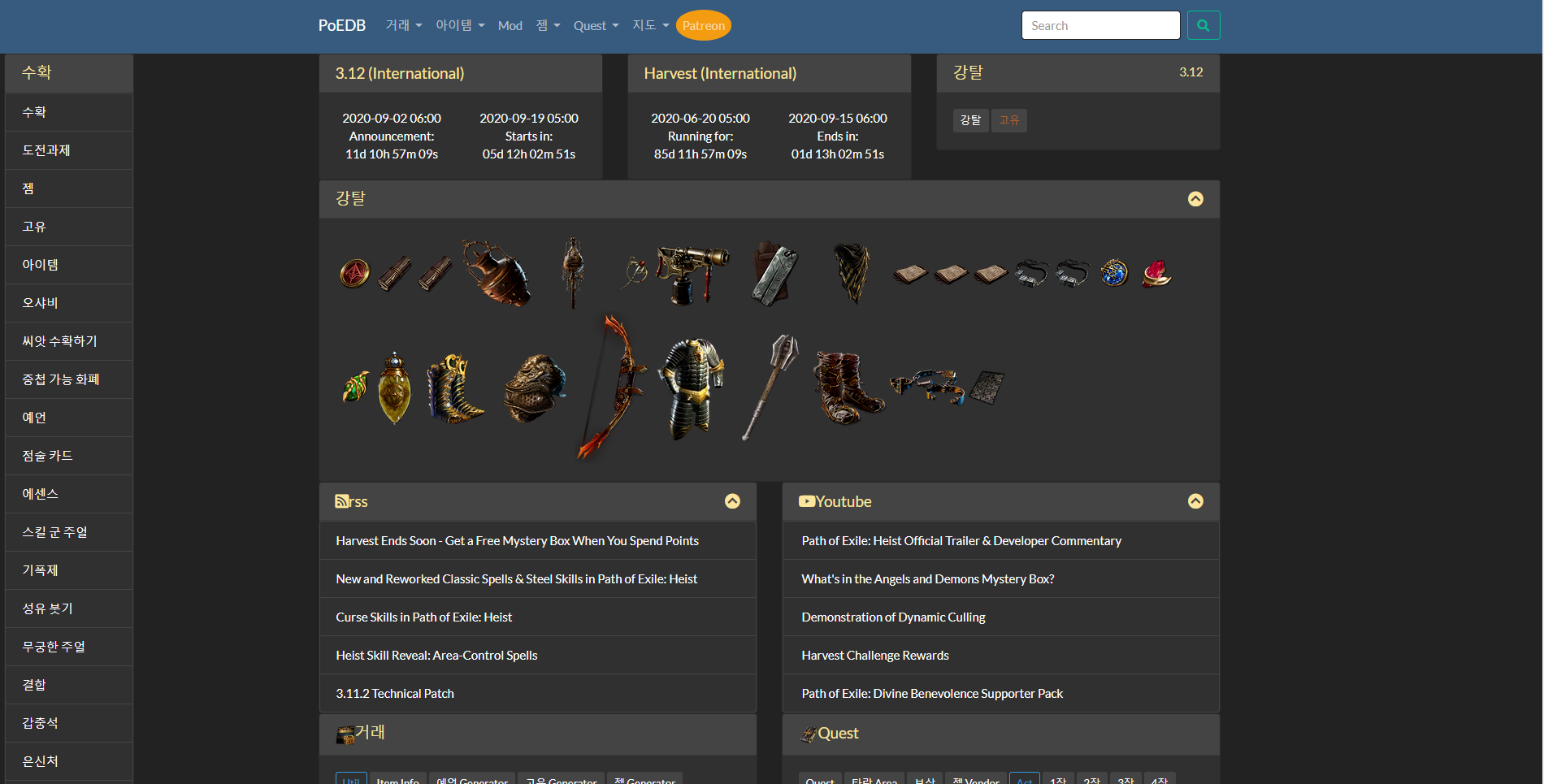Go to PoEDB home logo
Viewport: 1544px width, 784px height.
(x=342, y=25)
